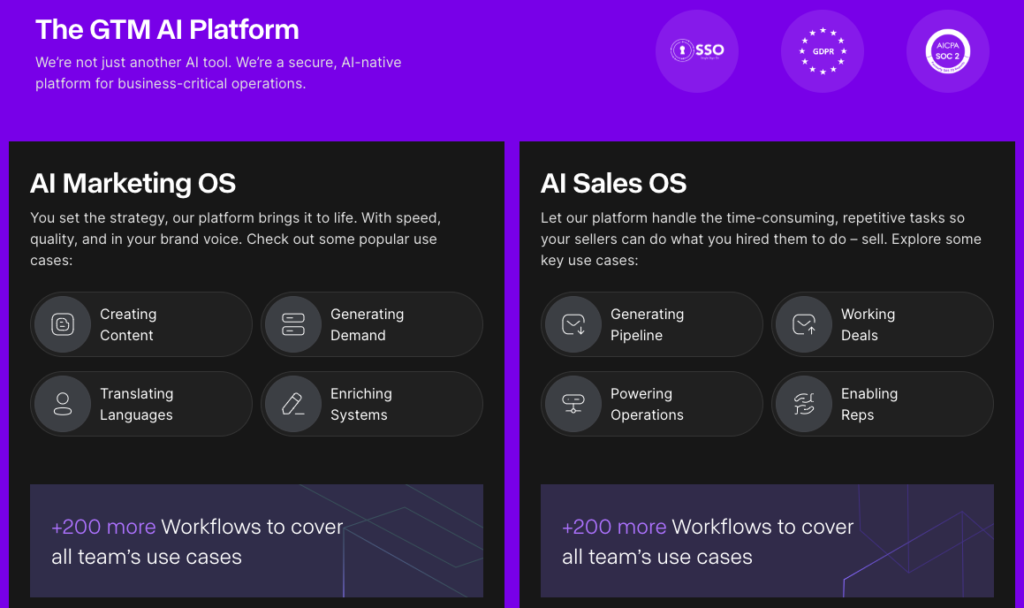
Task: Click the Generating Demand icon
Action: (x=293, y=324)
